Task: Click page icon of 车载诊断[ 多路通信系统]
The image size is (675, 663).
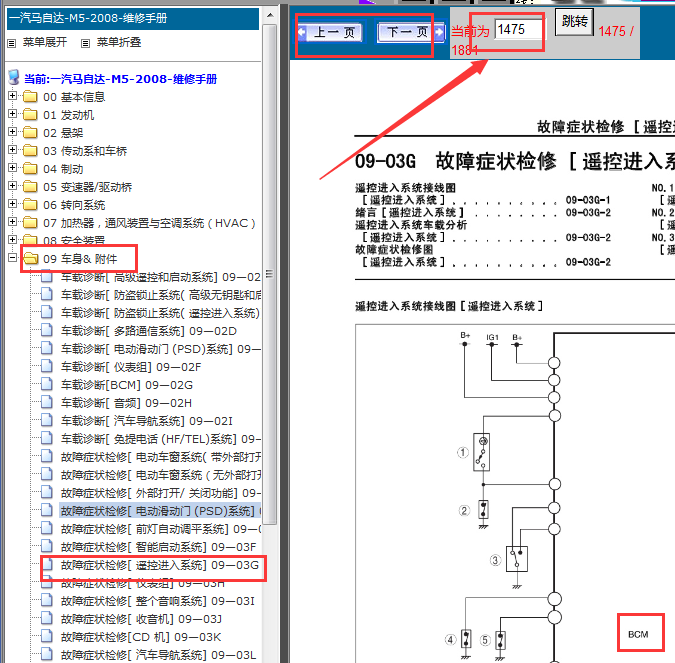Action: click(46, 330)
